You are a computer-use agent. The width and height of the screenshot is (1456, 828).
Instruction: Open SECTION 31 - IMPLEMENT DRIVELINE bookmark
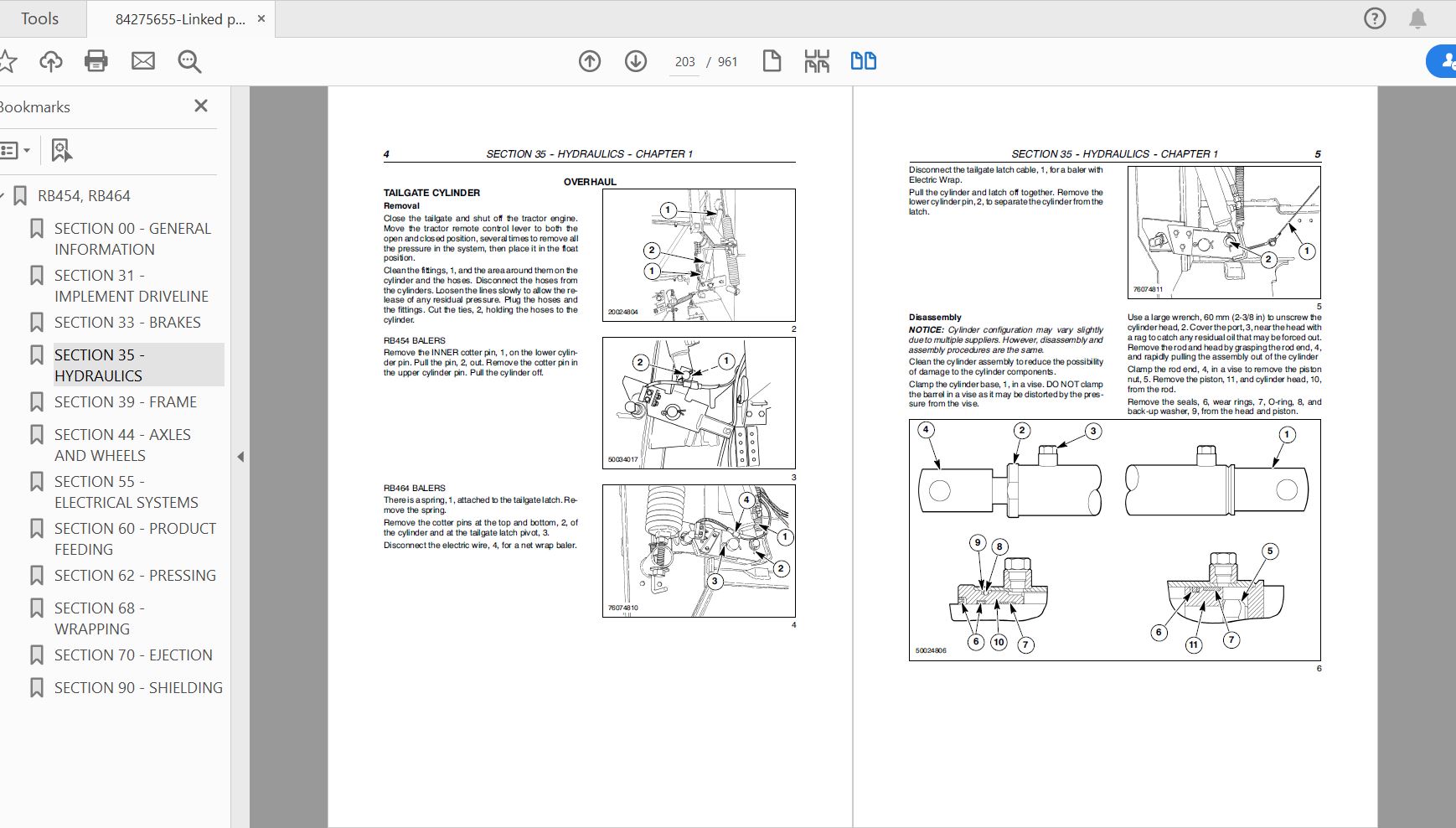point(132,286)
